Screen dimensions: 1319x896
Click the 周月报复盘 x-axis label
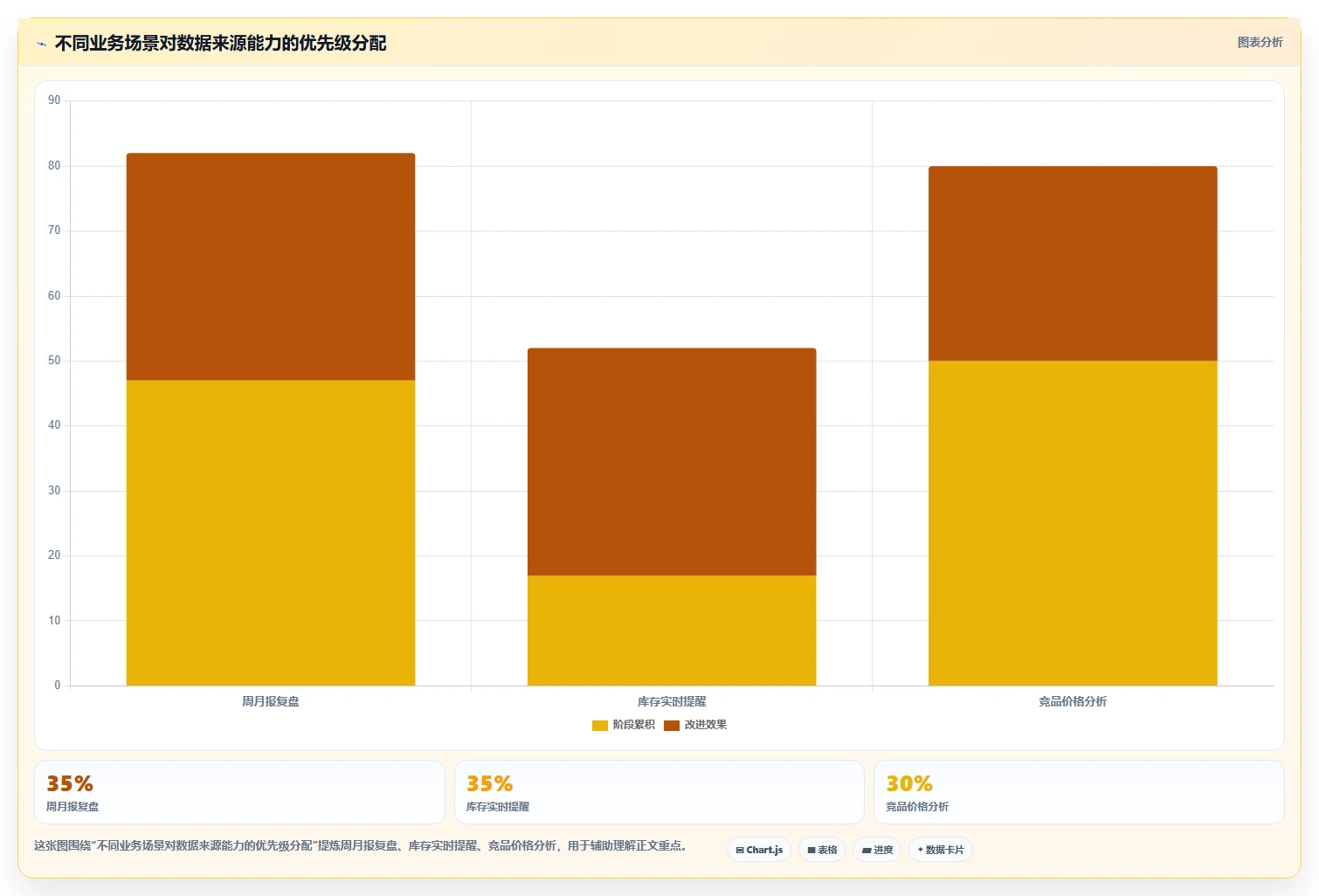tap(271, 701)
